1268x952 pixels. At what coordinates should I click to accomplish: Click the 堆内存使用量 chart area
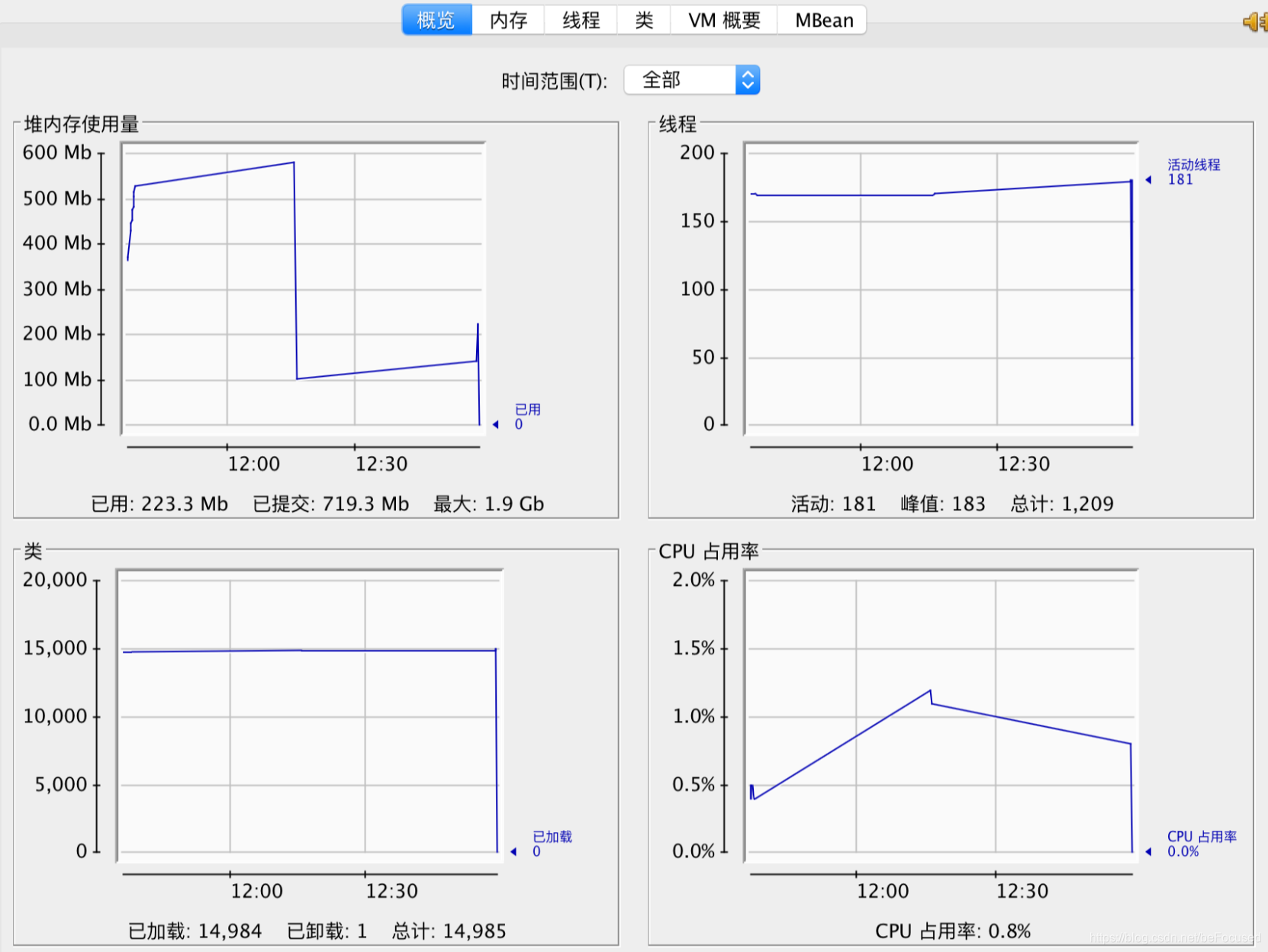coord(304,289)
